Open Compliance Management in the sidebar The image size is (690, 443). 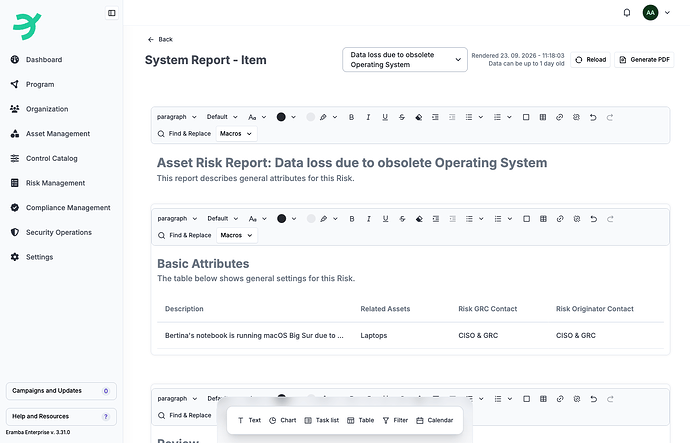68,208
